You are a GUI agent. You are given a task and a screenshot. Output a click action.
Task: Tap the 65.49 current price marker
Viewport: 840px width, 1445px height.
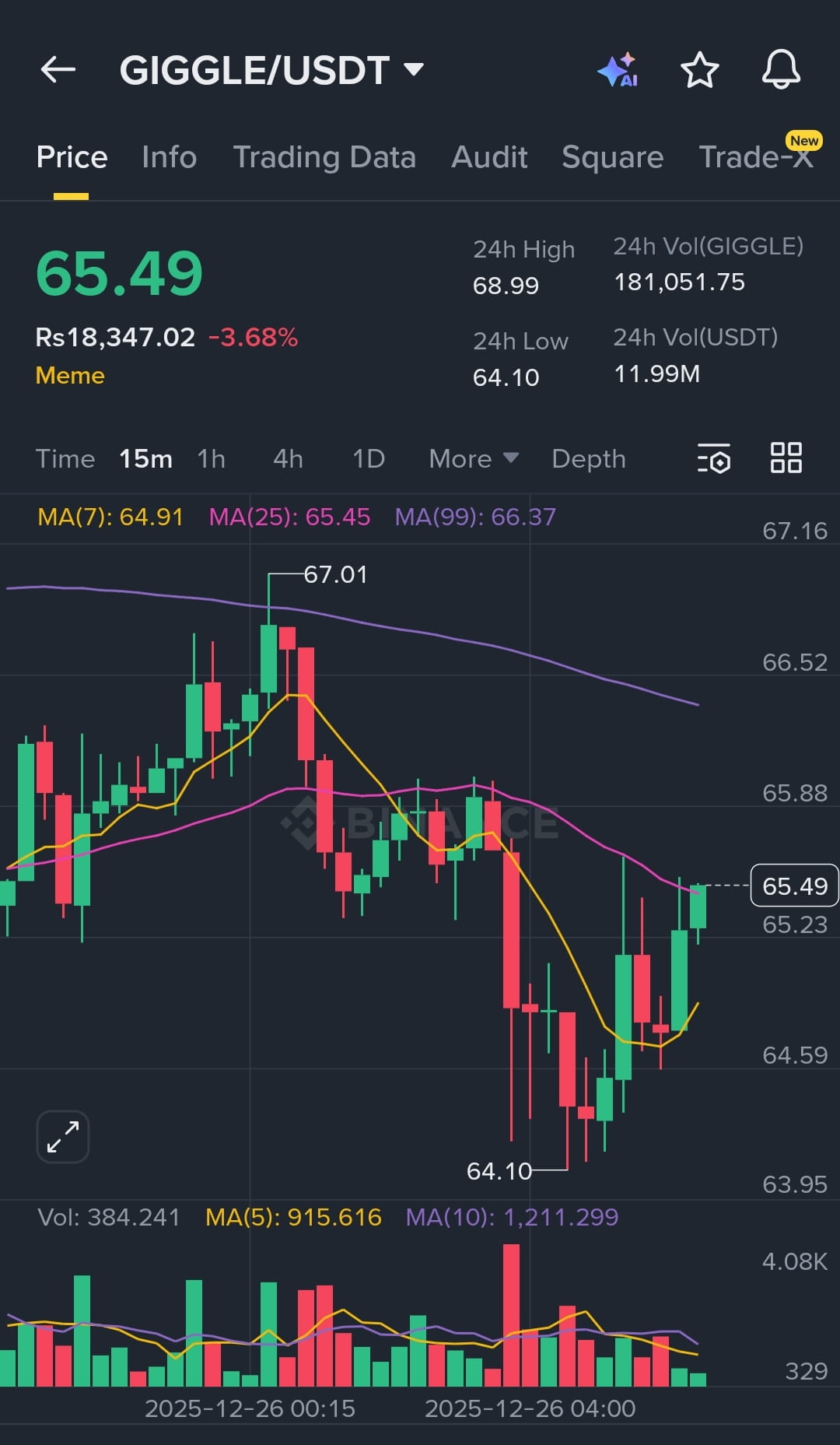pyautogui.click(x=794, y=886)
